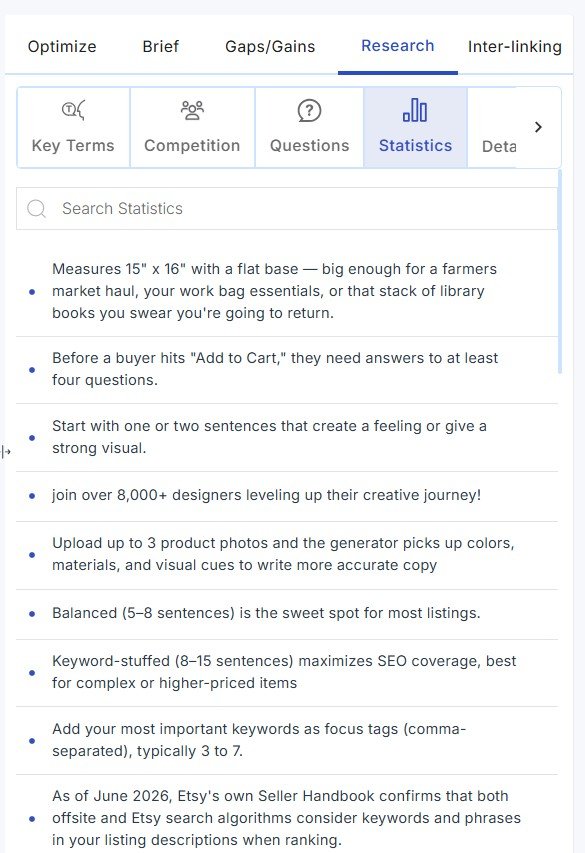Click the statistics list vertical scrollbar
585x853 pixels.
click(x=560, y=272)
